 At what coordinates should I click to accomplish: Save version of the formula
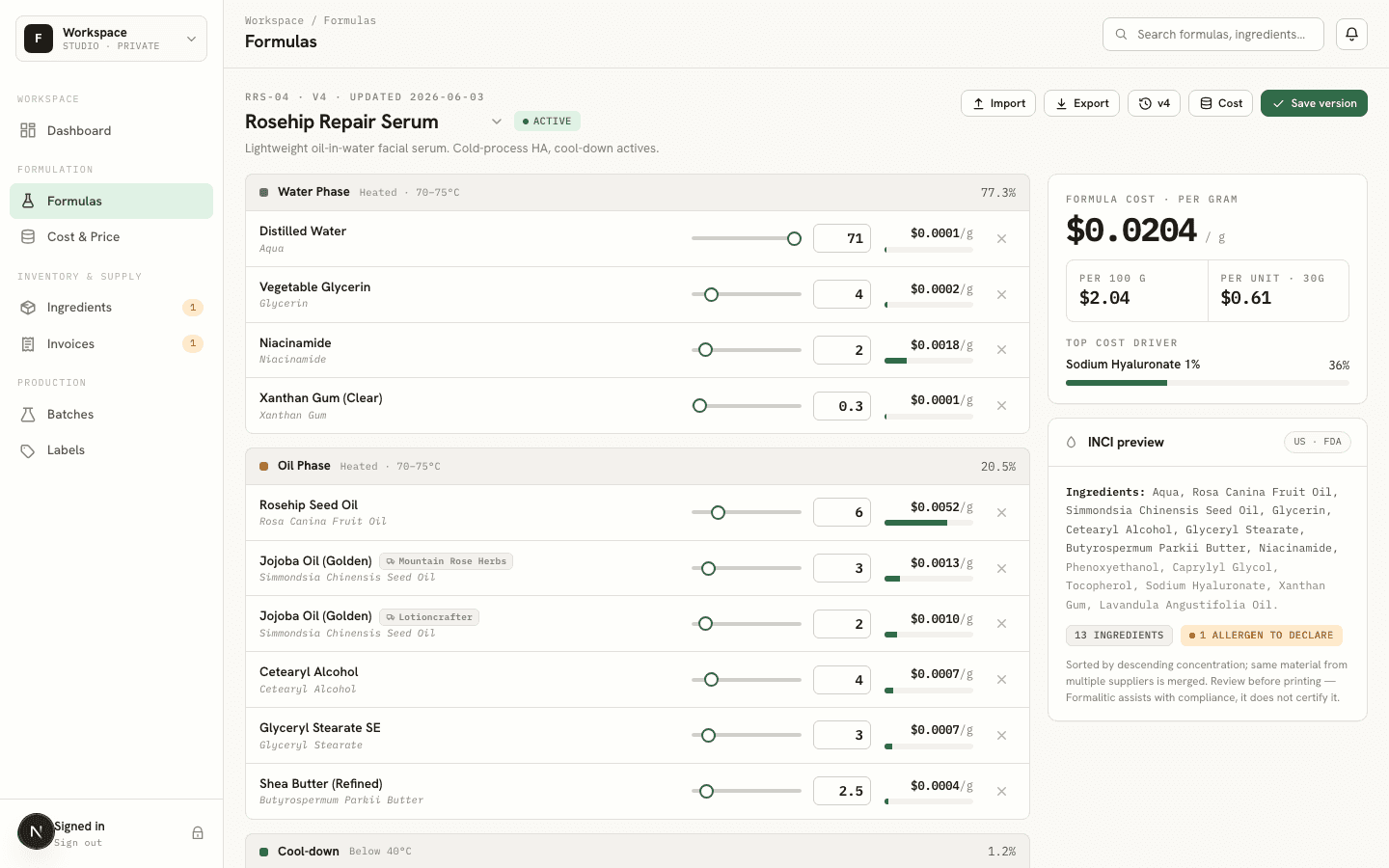tap(1314, 103)
